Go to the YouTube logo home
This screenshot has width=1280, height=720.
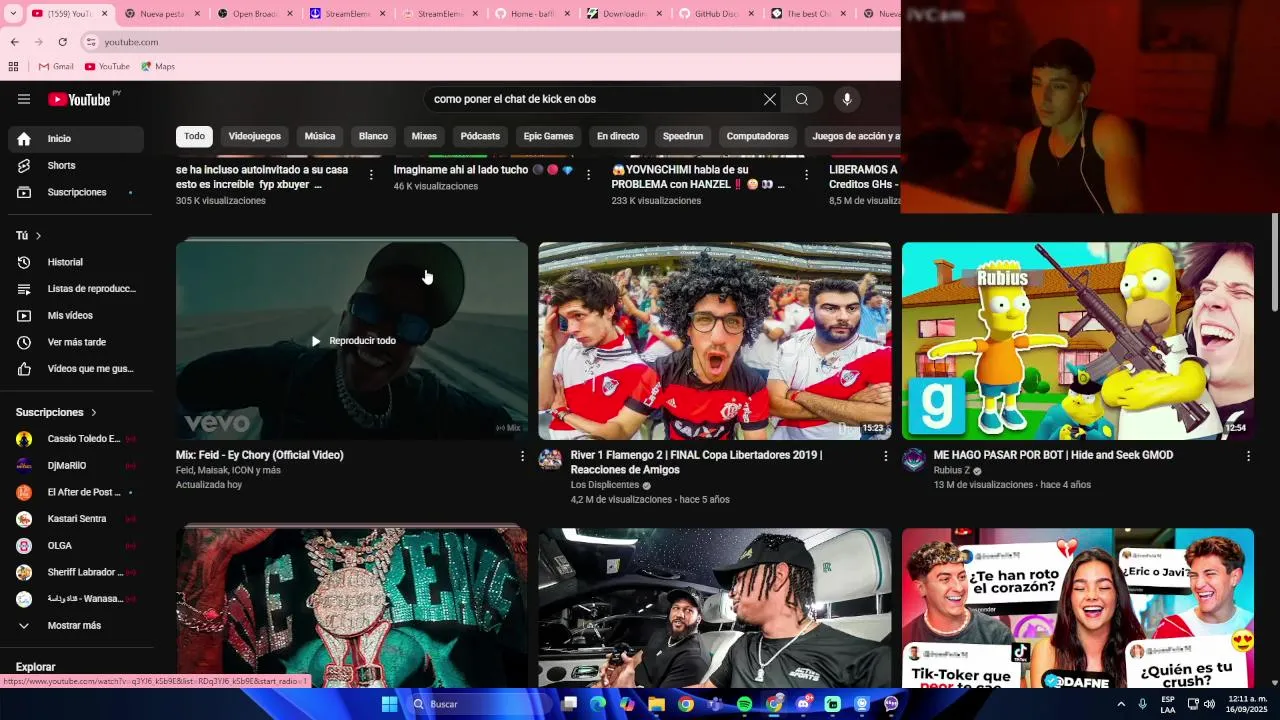click(x=79, y=99)
